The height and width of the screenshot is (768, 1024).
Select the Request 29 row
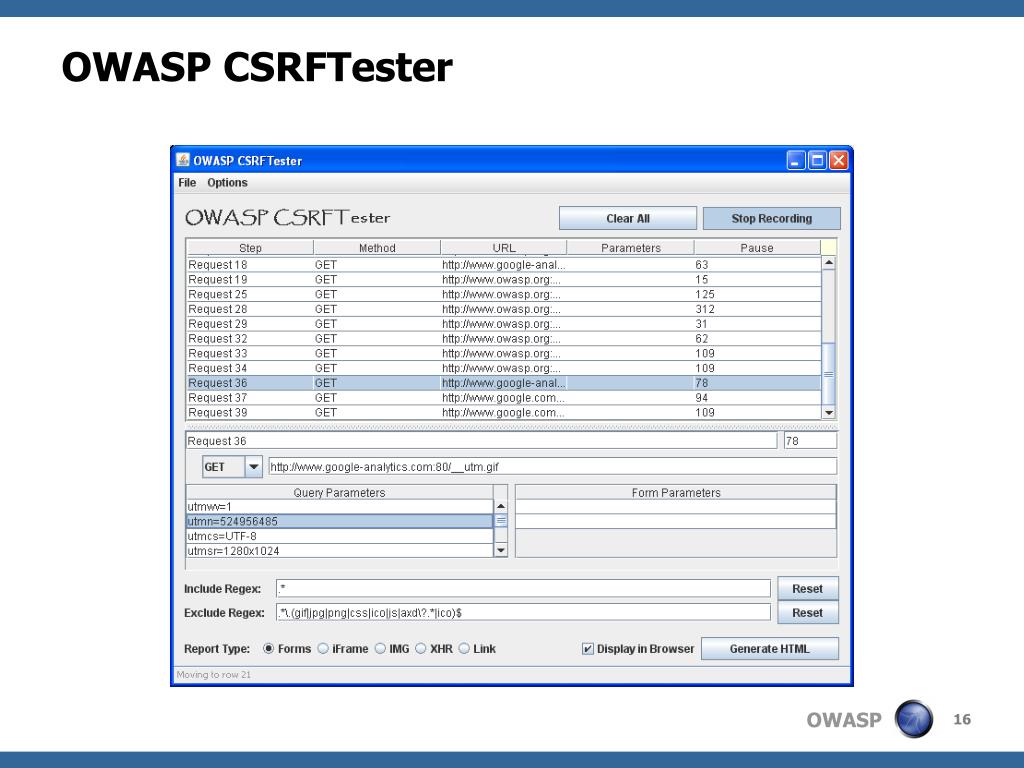504,324
